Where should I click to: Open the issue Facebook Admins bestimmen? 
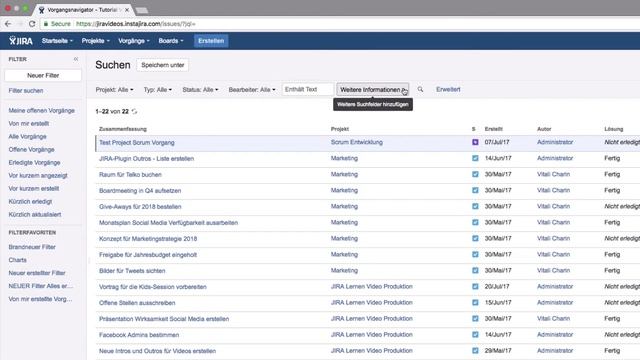[x=139, y=335]
